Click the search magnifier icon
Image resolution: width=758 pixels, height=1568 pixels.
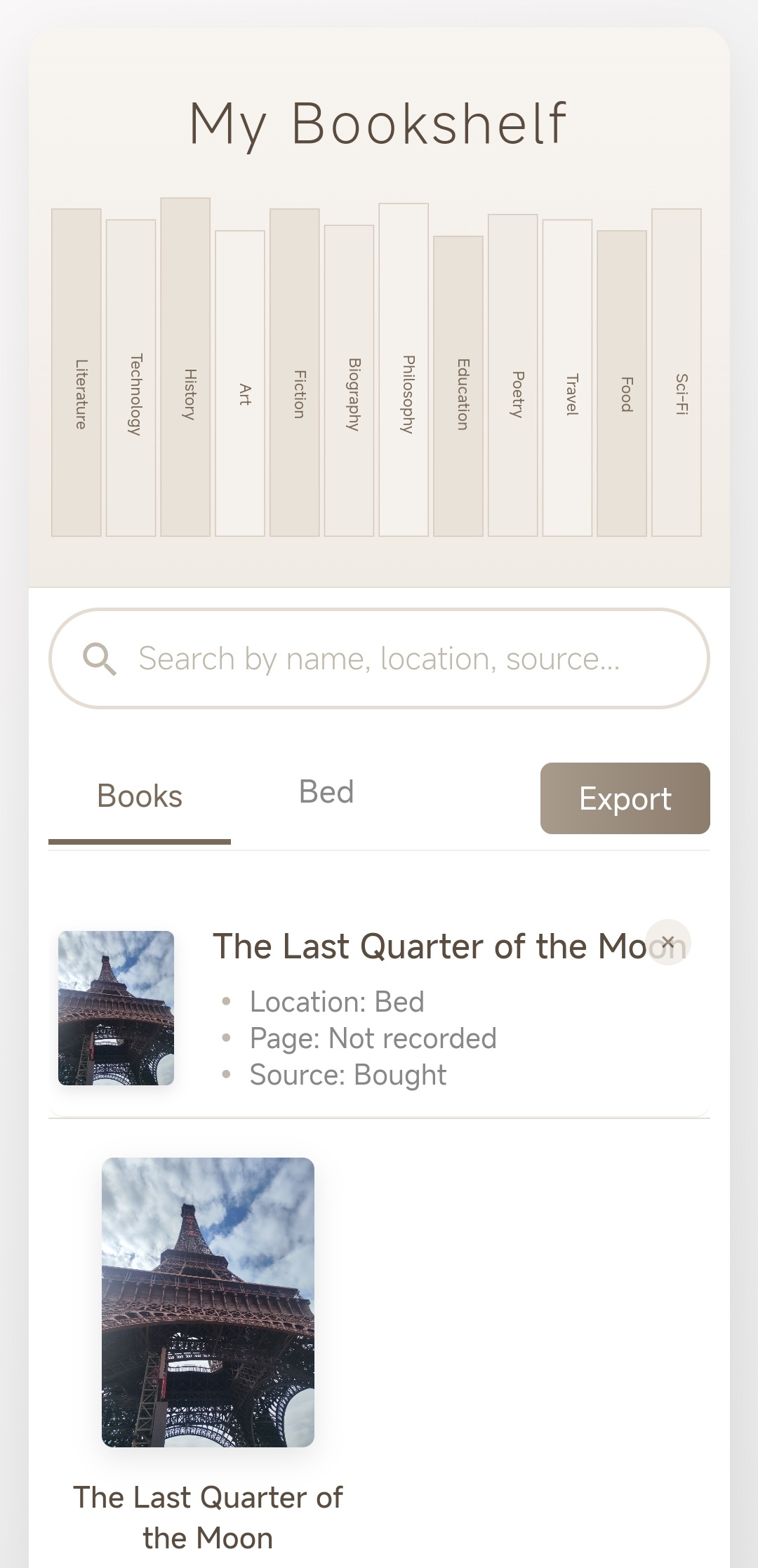pyautogui.click(x=100, y=659)
